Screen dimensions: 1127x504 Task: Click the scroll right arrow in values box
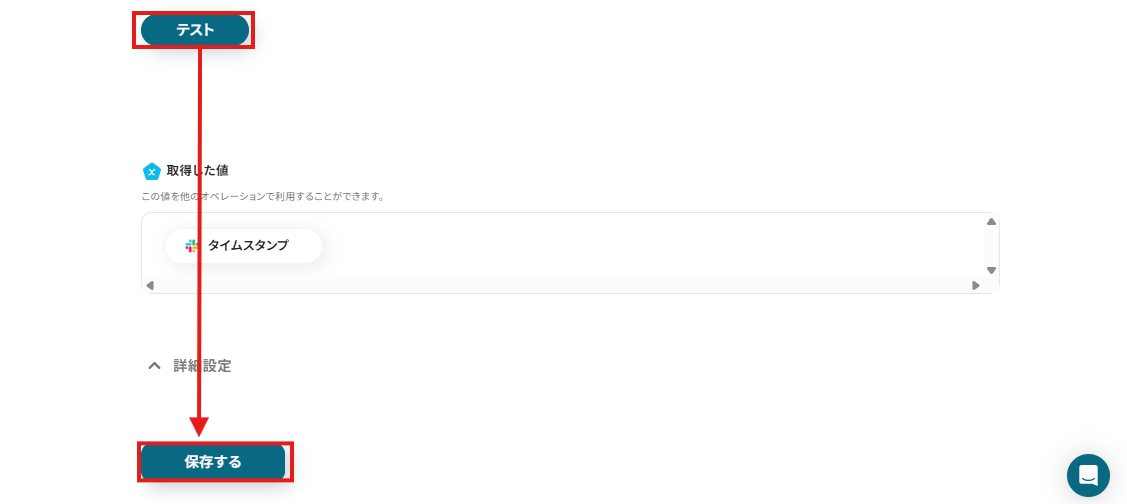[975, 285]
